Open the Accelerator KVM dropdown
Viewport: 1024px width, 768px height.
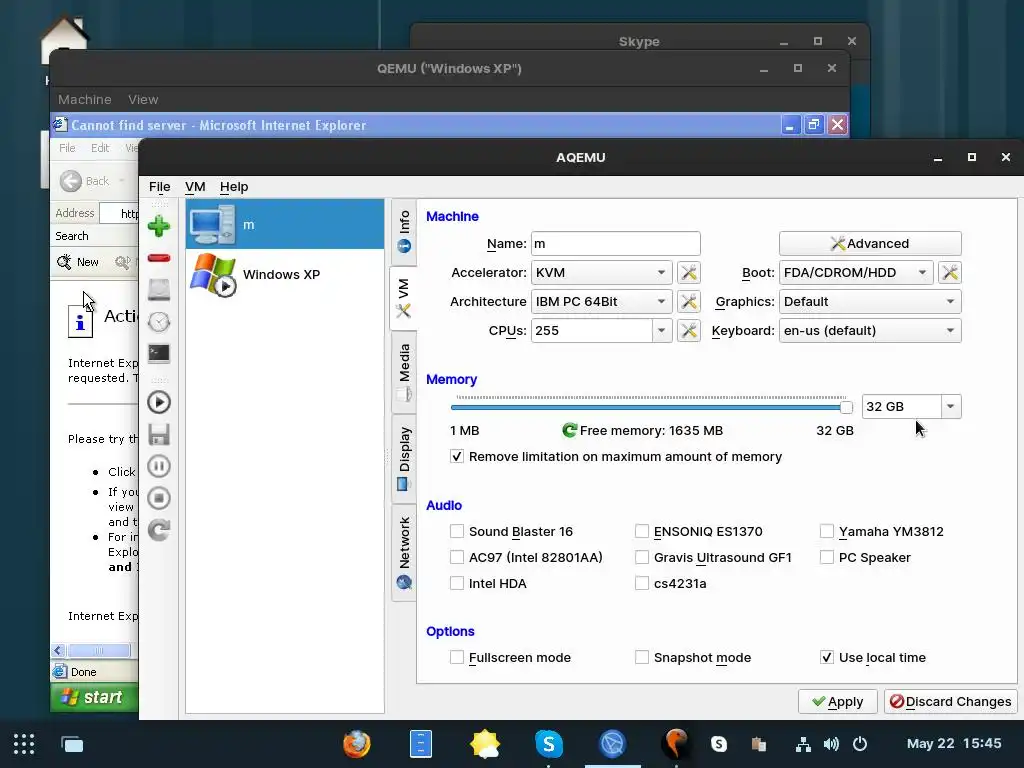click(601, 272)
